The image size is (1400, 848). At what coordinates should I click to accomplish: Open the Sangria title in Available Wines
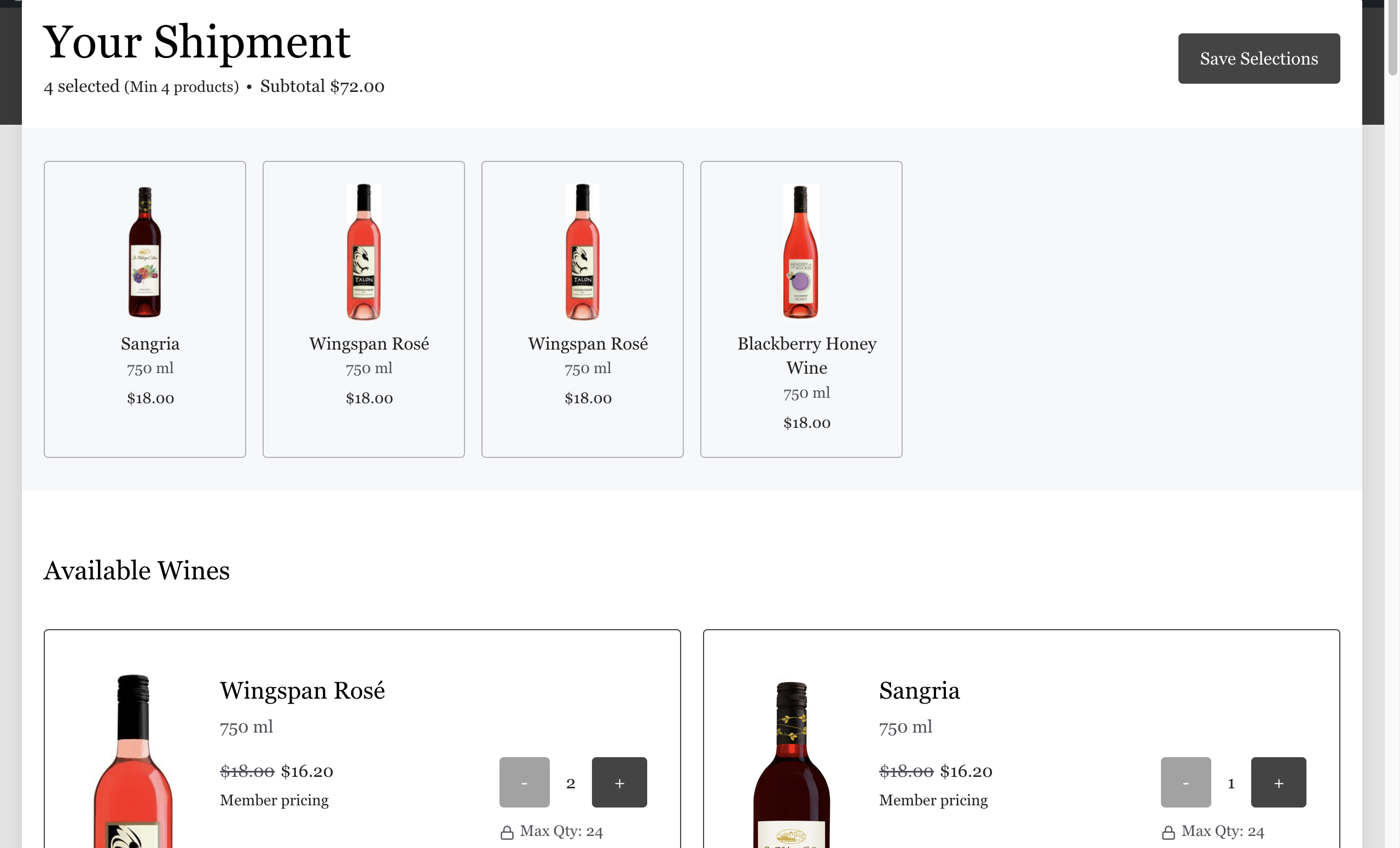click(919, 690)
